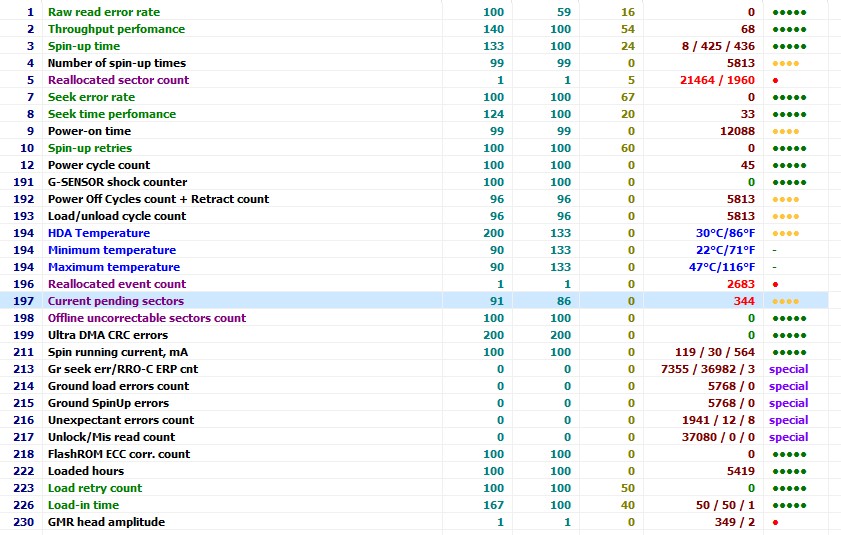The image size is (841, 535).
Task: Click the Spin-up time attribute name
Action: click(x=84, y=46)
